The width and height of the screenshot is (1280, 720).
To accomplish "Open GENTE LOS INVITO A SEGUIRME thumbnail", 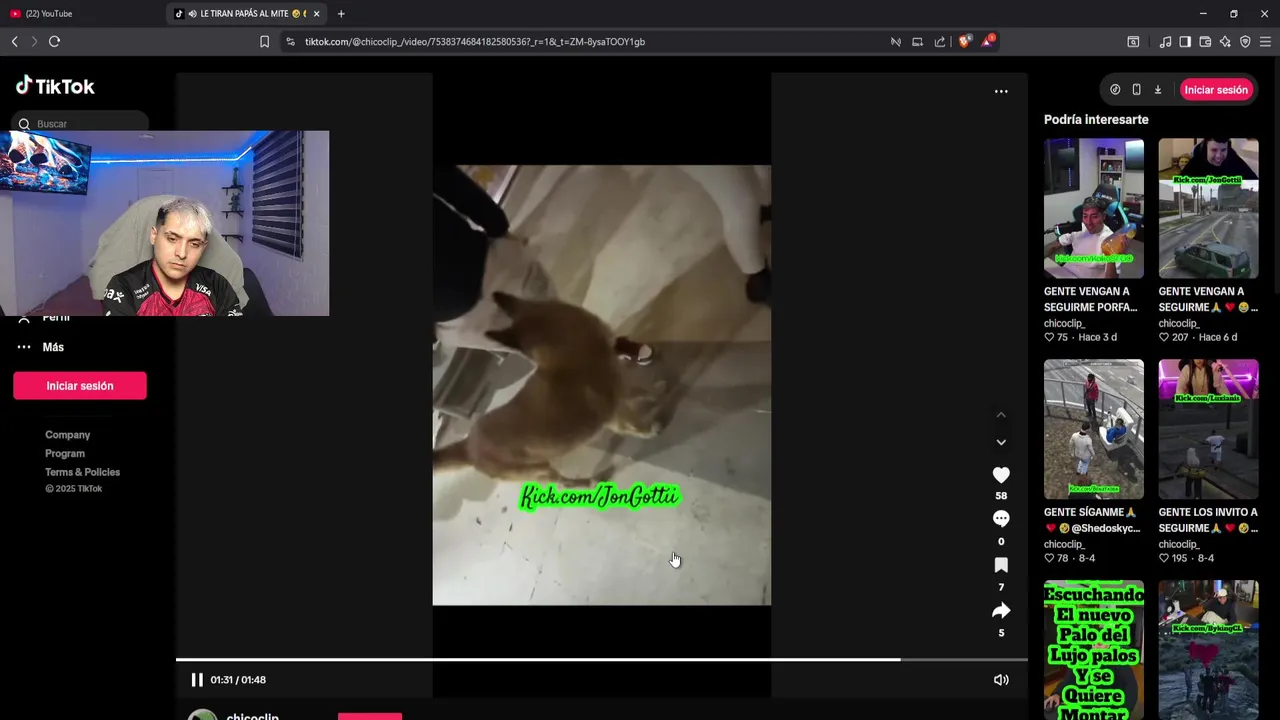I will (1208, 429).
